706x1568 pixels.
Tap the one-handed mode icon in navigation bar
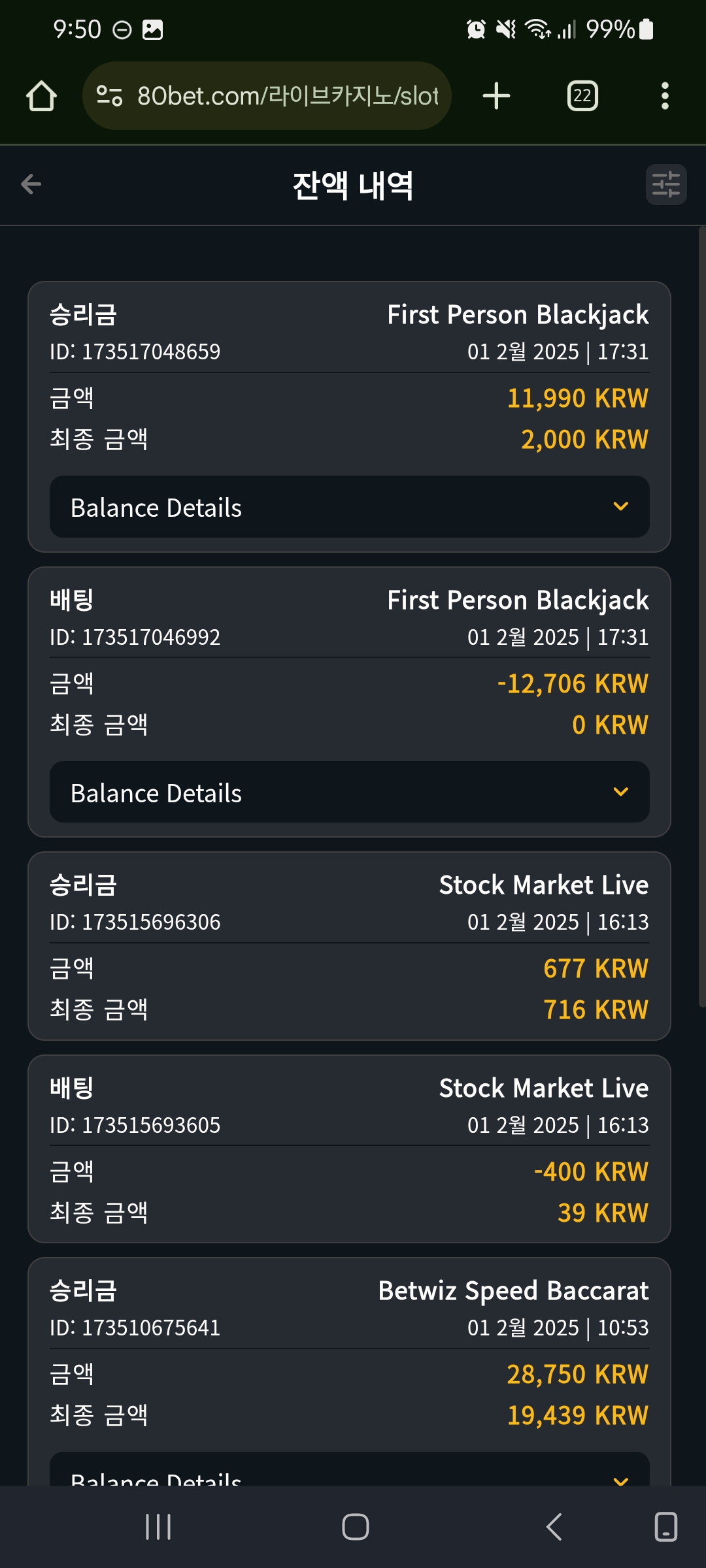(x=665, y=1527)
